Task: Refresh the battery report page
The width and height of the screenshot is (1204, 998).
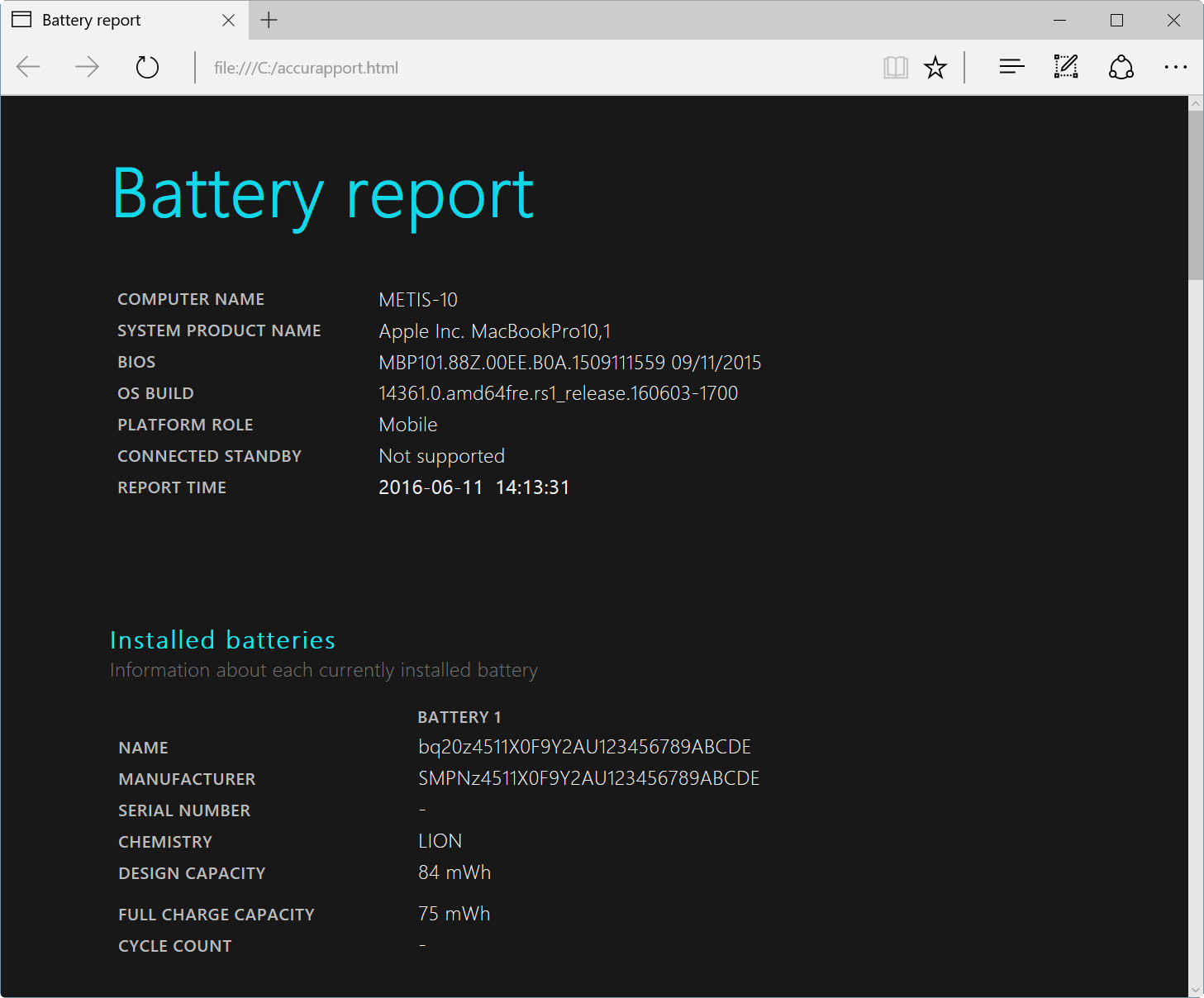Action: [147, 67]
